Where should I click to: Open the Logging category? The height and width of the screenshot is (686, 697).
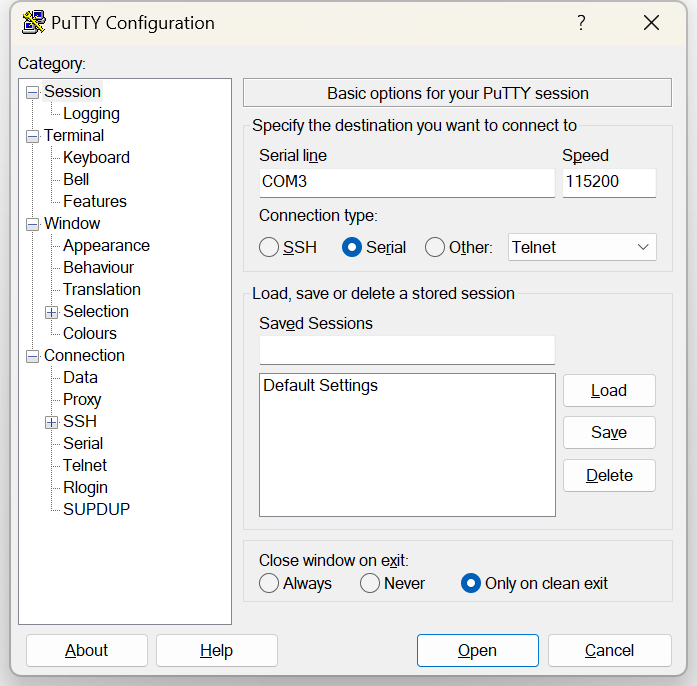click(x=92, y=114)
